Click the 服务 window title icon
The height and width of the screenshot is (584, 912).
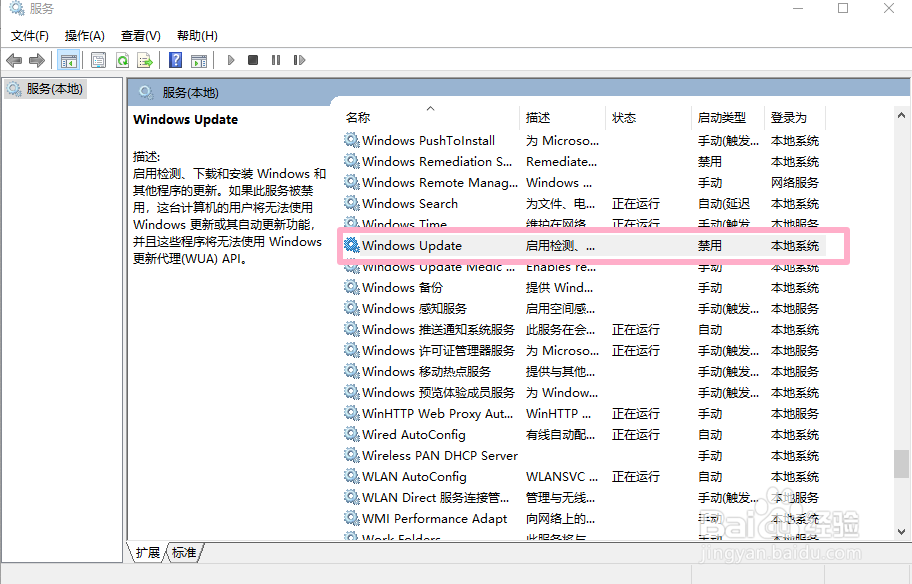pos(16,8)
